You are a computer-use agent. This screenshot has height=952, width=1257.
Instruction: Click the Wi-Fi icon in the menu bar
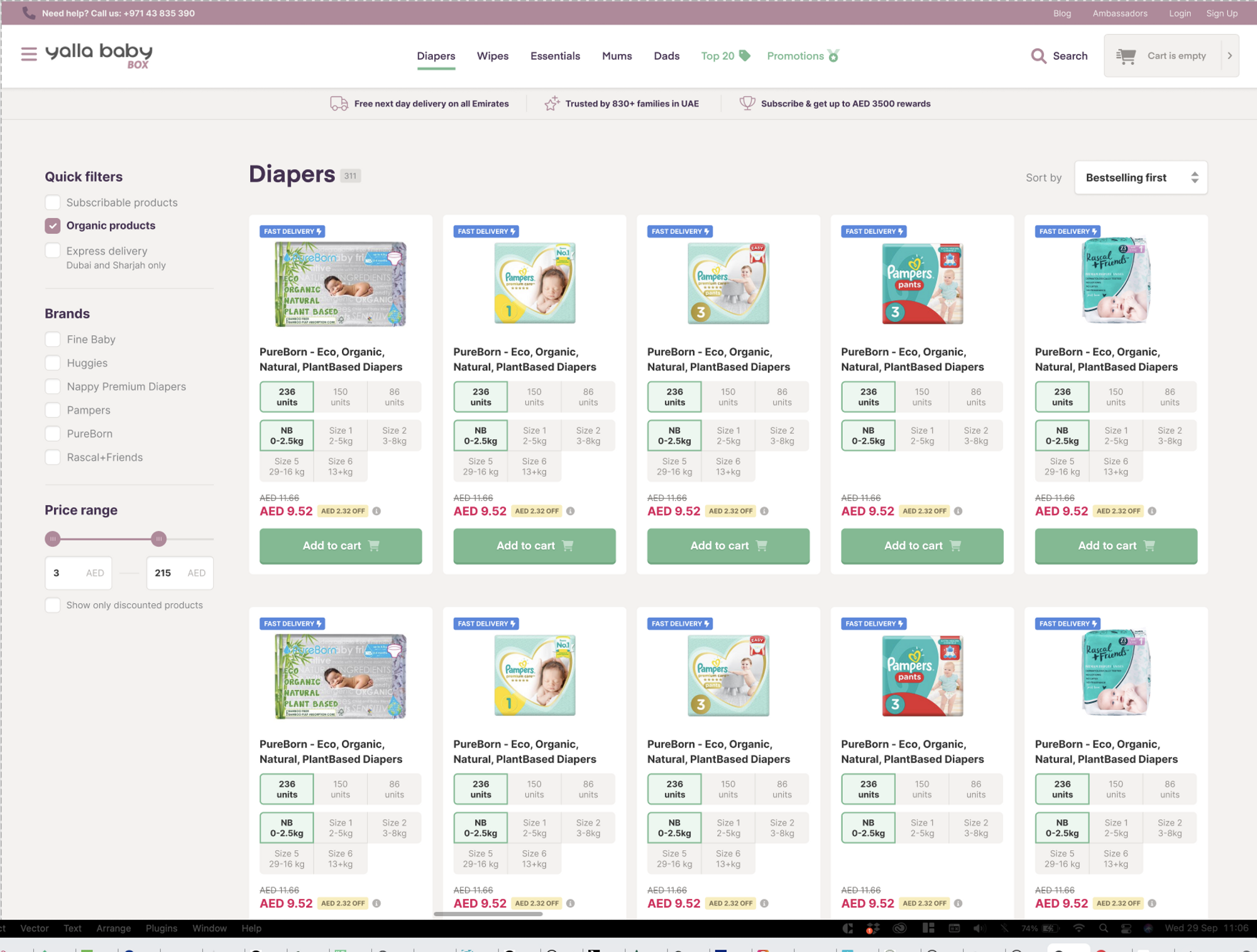coord(1079,928)
